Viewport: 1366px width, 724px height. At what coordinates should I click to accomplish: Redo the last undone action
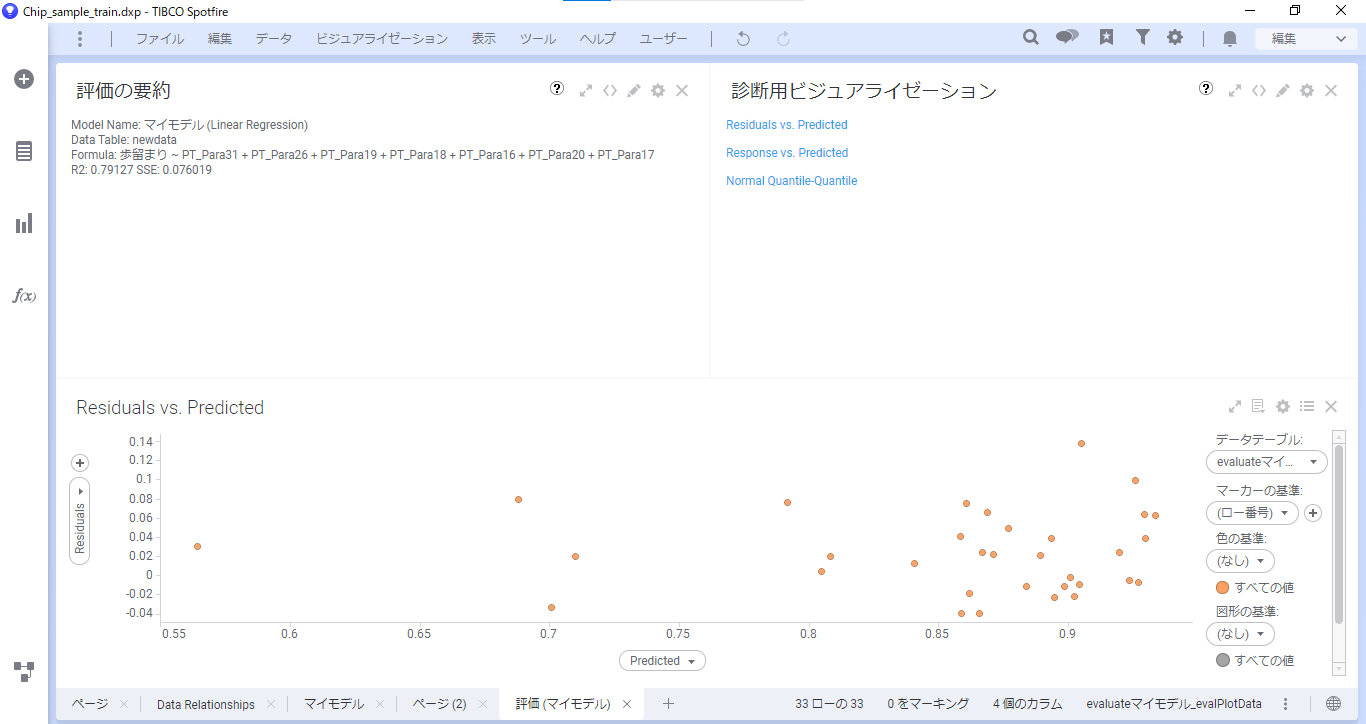784,39
